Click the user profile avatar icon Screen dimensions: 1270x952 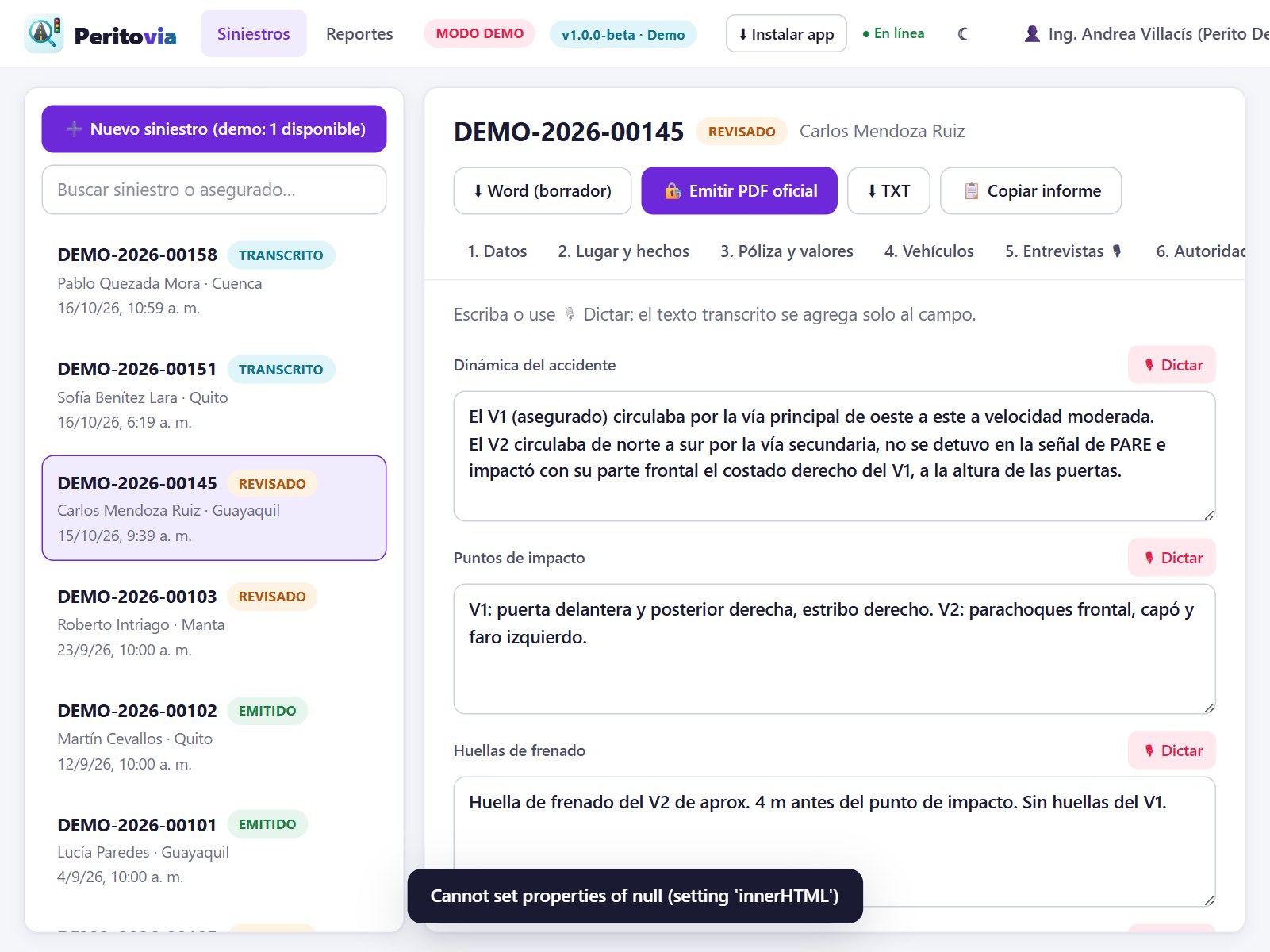(1032, 34)
